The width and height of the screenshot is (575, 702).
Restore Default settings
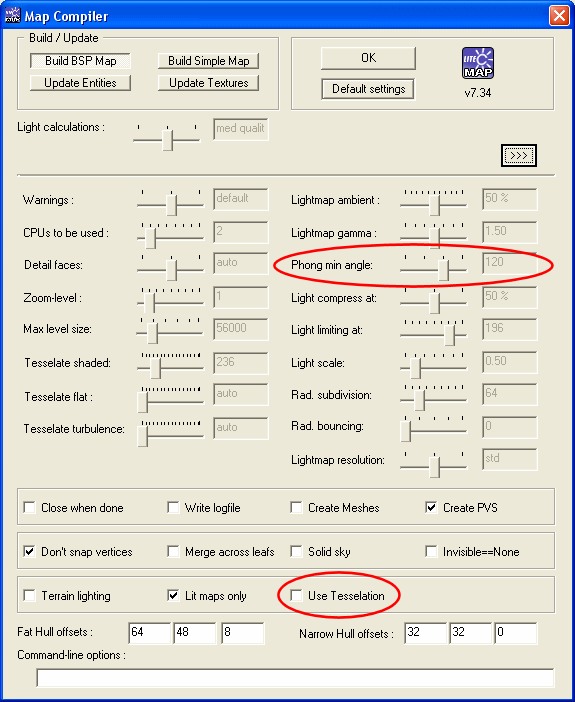(x=369, y=89)
